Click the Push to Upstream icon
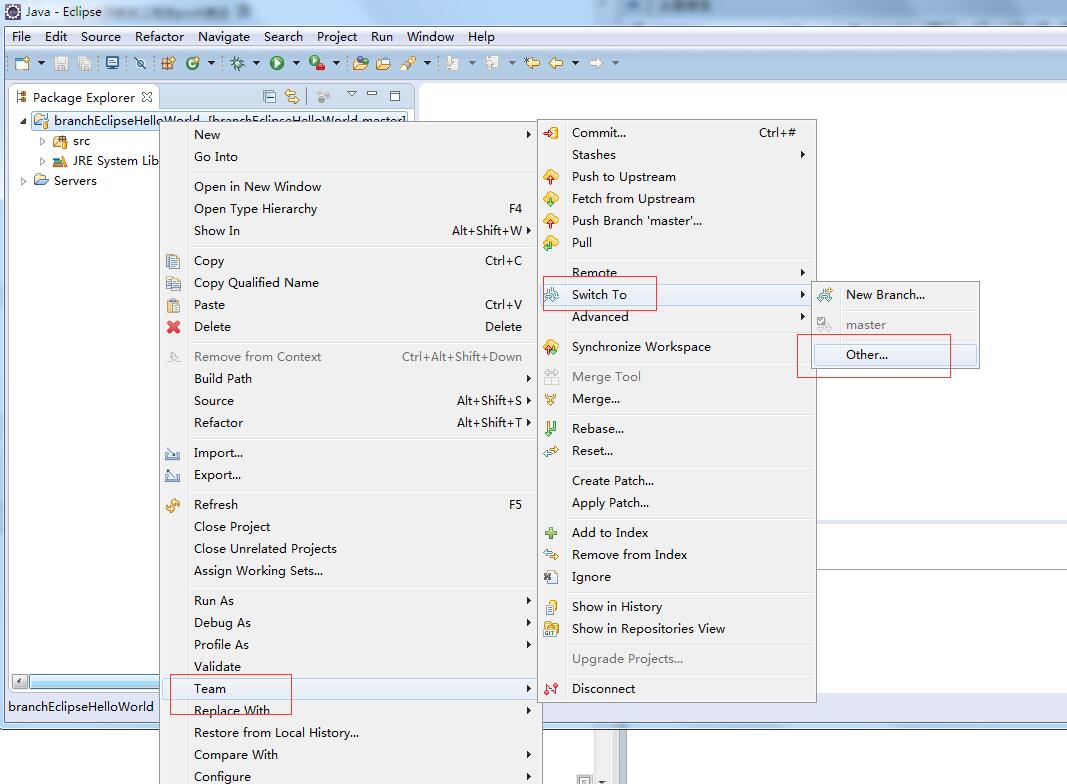 [x=551, y=177]
